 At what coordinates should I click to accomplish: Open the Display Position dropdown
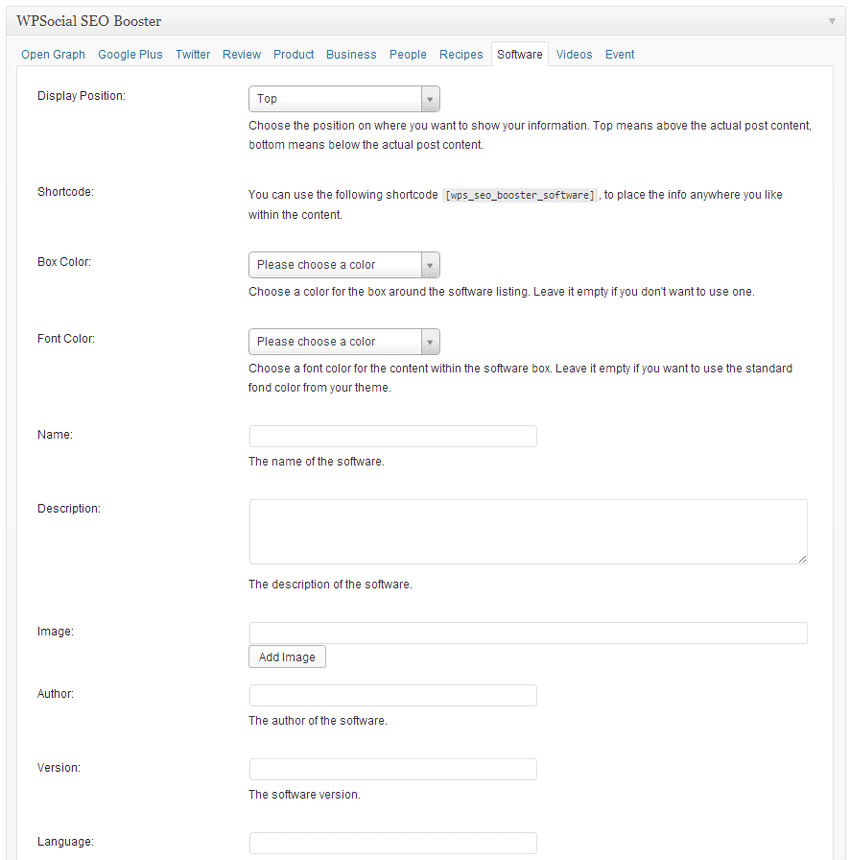click(344, 99)
